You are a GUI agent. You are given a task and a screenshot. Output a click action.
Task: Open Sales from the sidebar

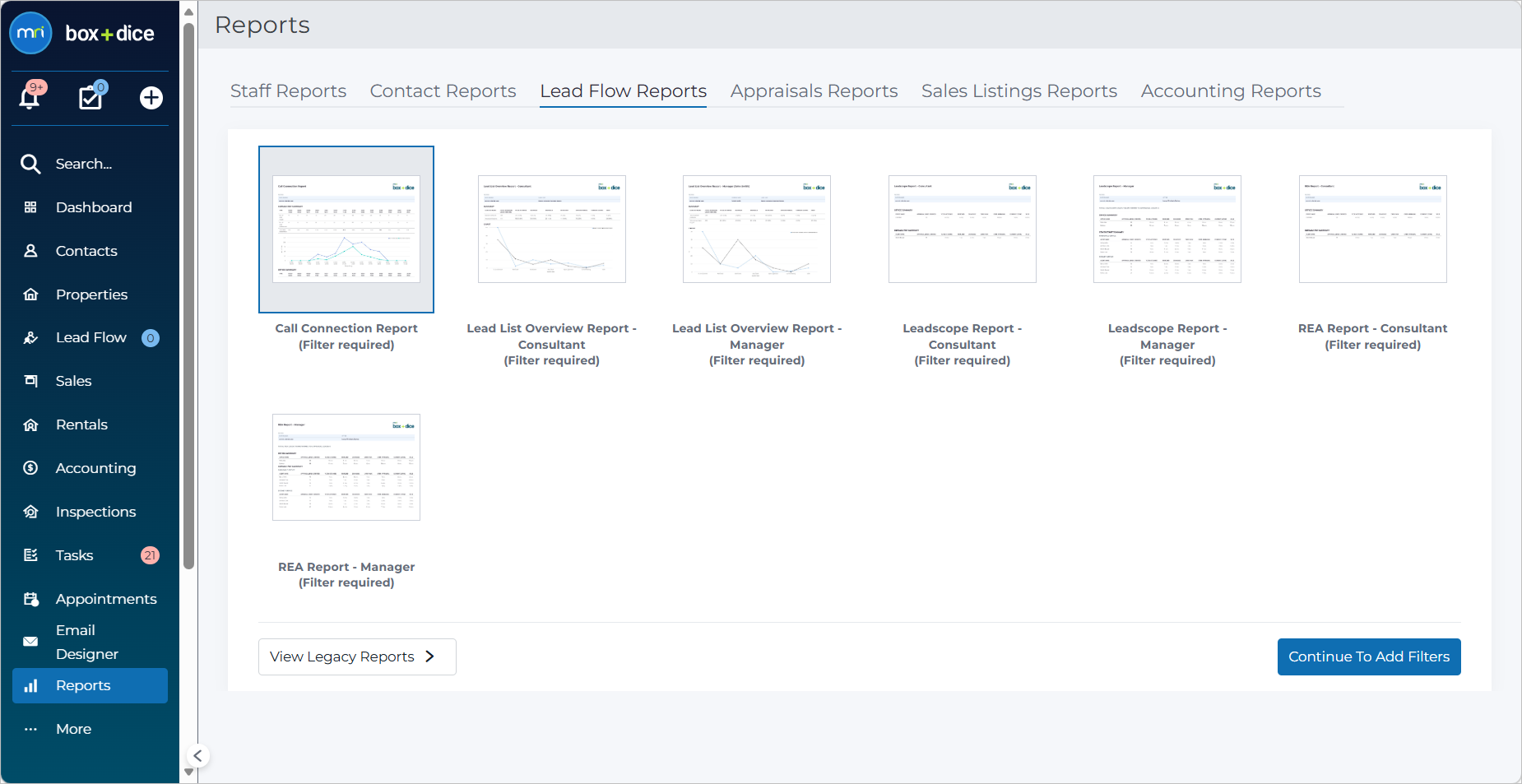[90, 381]
